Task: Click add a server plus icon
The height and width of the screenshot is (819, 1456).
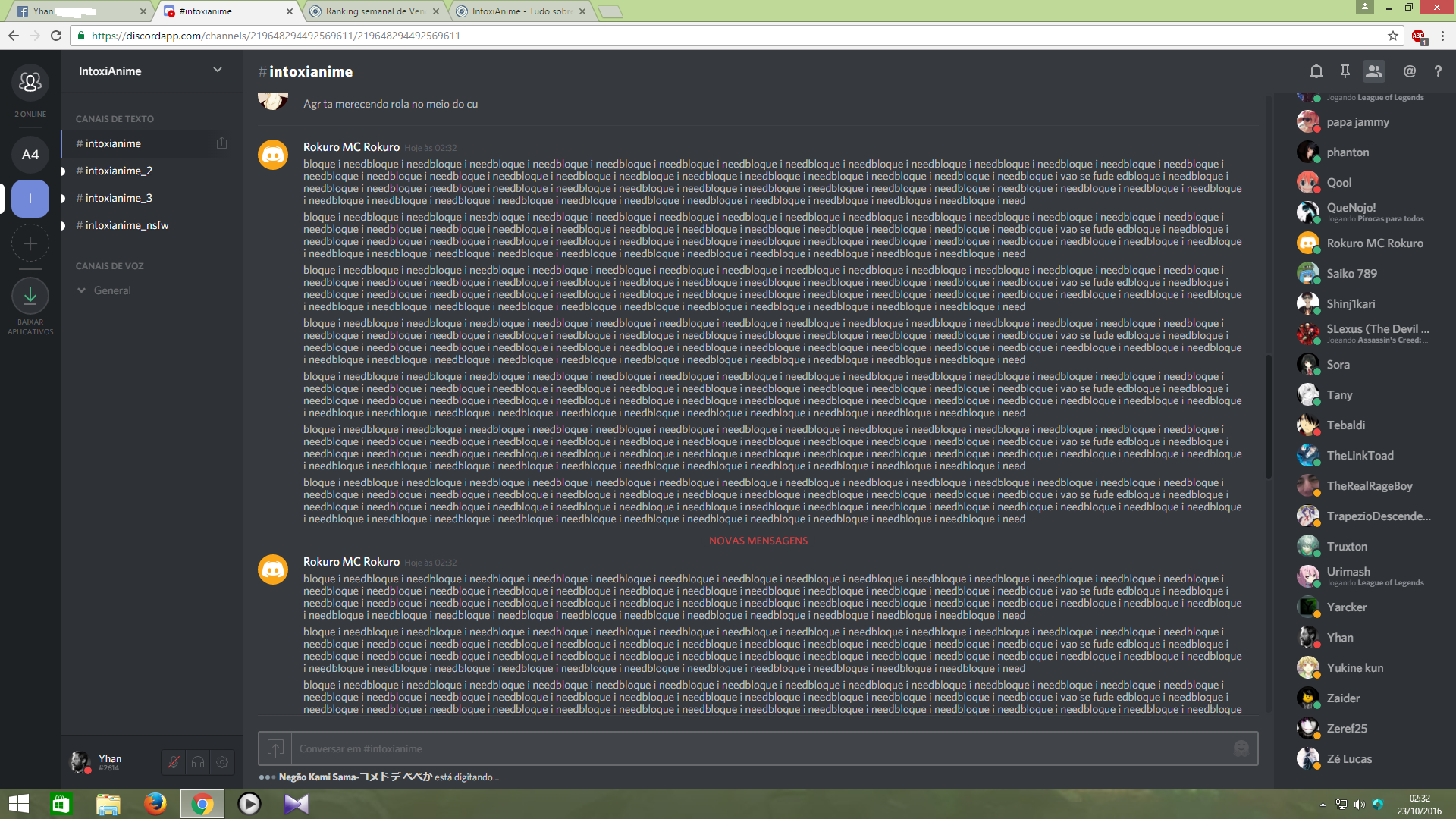Action: [x=30, y=244]
